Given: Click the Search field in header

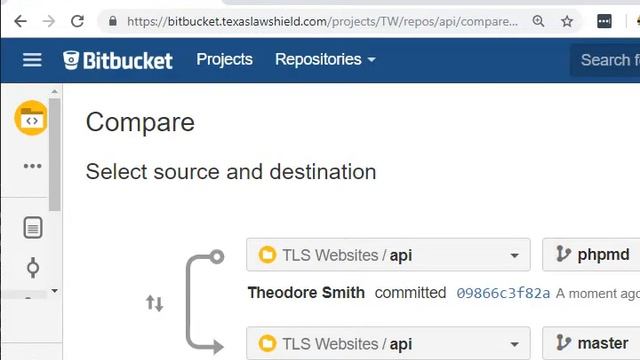Looking at the screenshot, I should coord(605,60).
